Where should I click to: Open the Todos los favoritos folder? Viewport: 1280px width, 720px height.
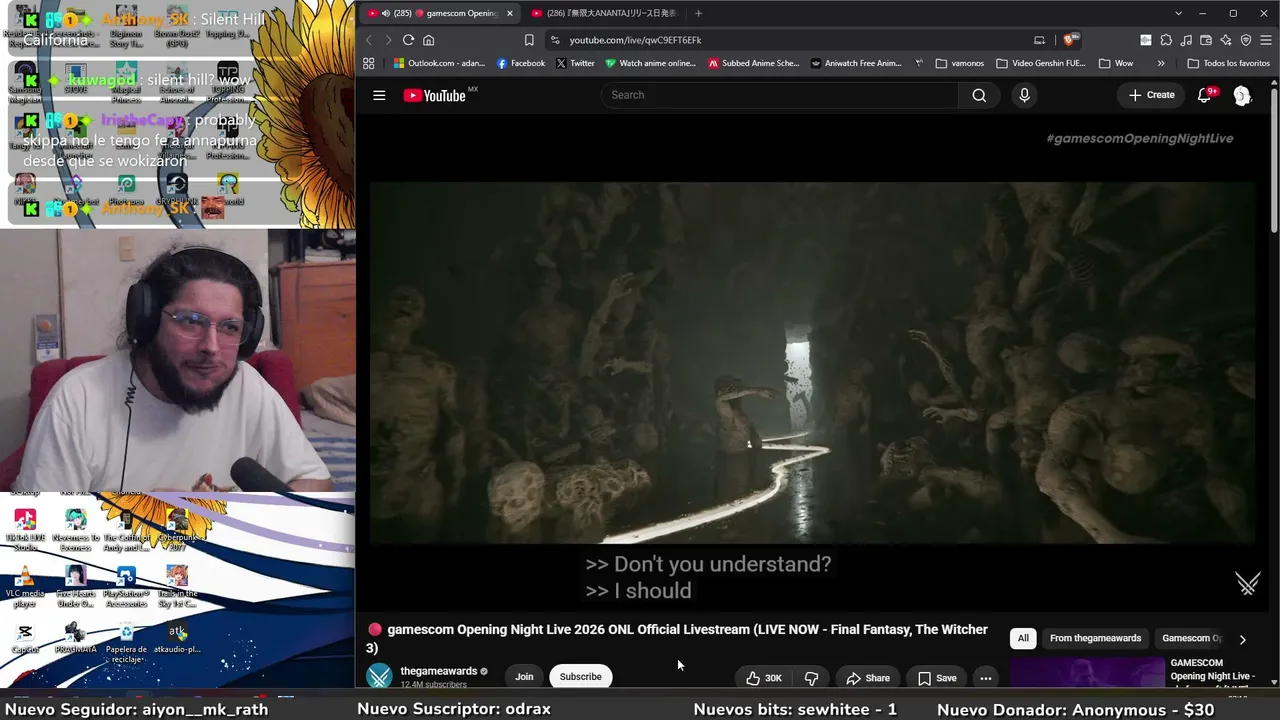(x=1229, y=63)
